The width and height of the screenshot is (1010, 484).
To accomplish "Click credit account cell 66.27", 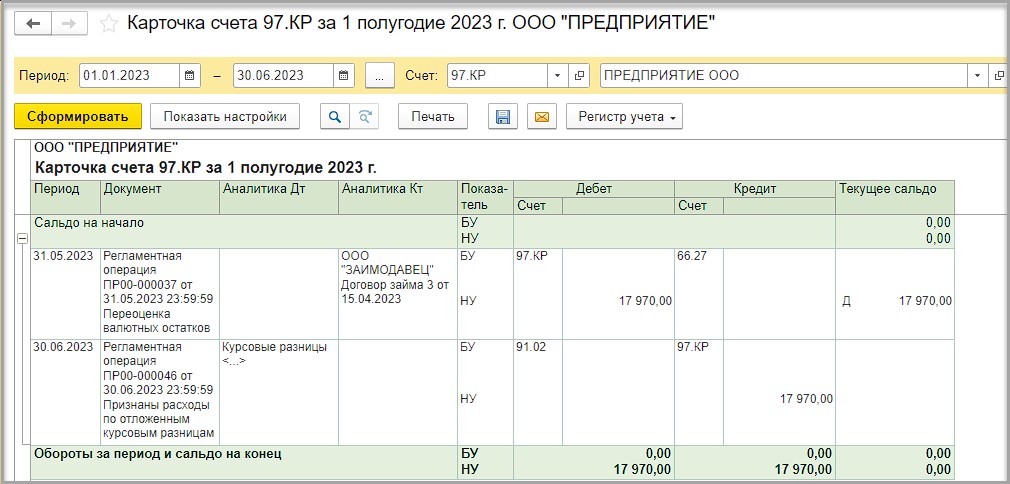I will click(699, 294).
